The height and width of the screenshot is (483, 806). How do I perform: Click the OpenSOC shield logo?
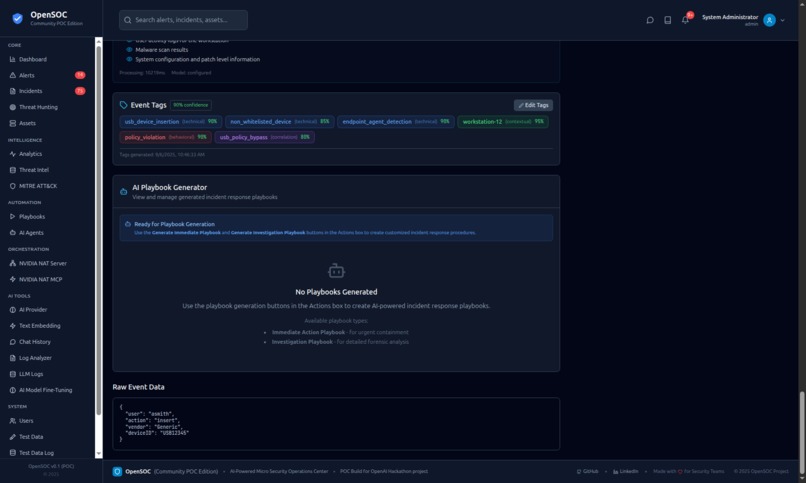[x=17, y=19]
